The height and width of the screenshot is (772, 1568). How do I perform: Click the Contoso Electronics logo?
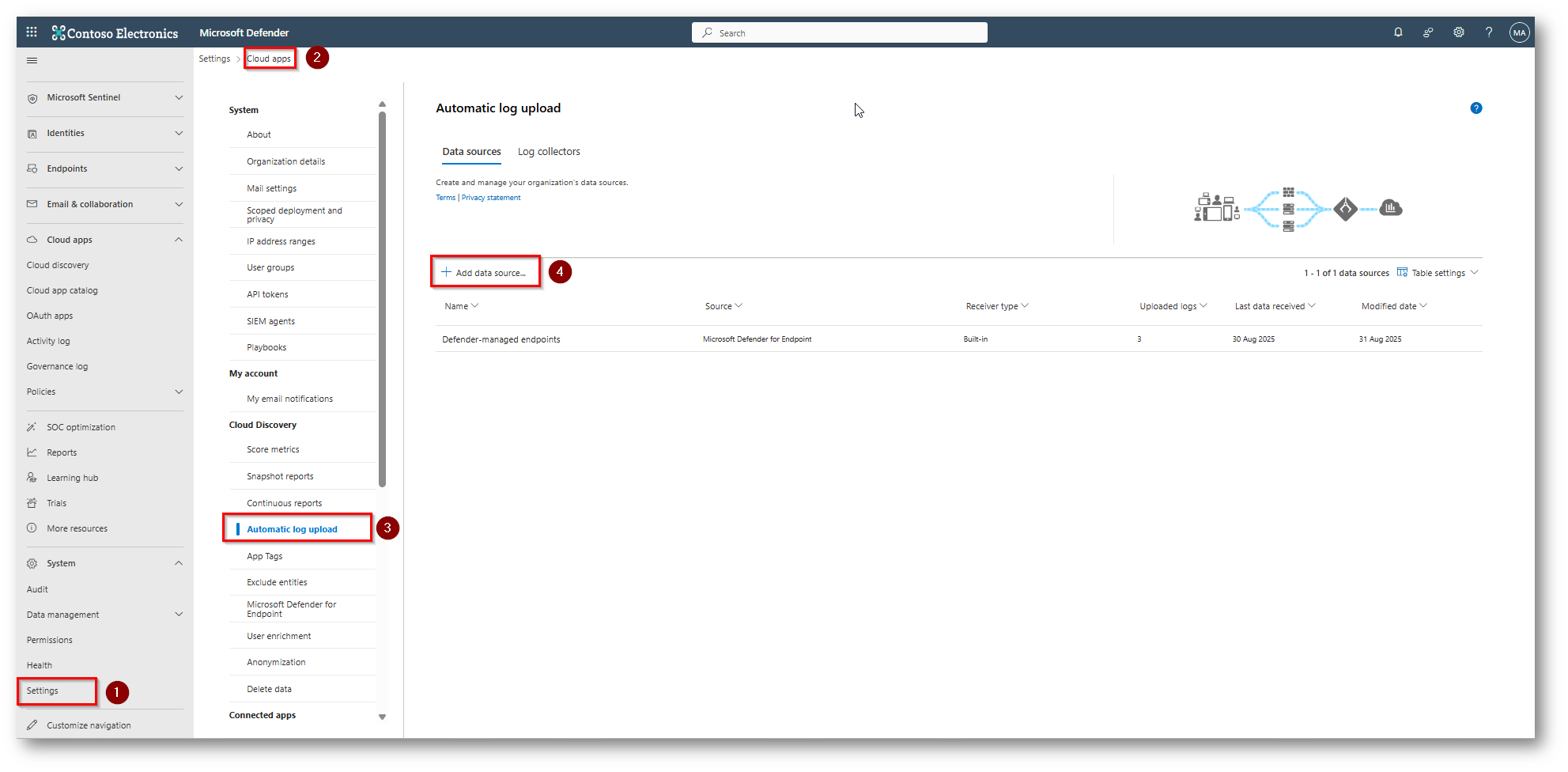click(x=115, y=32)
